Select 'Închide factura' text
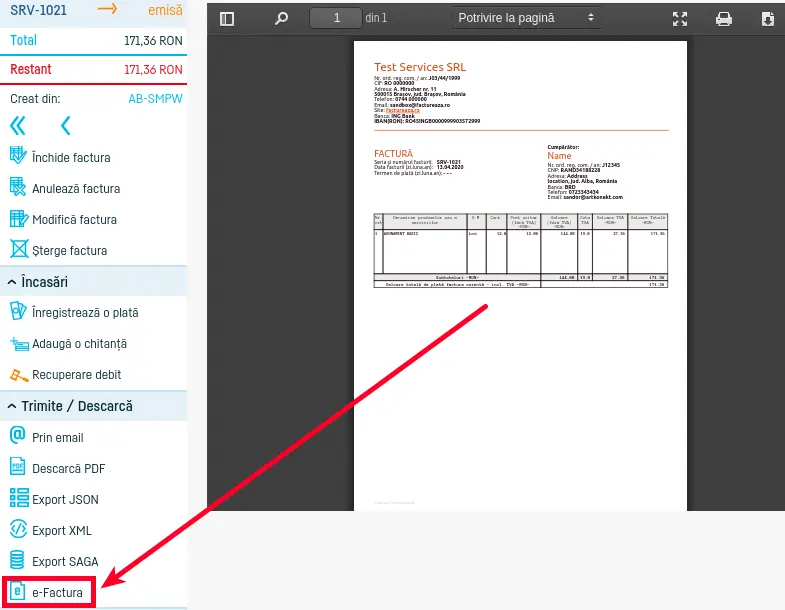The height and width of the screenshot is (610, 785). tap(71, 158)
